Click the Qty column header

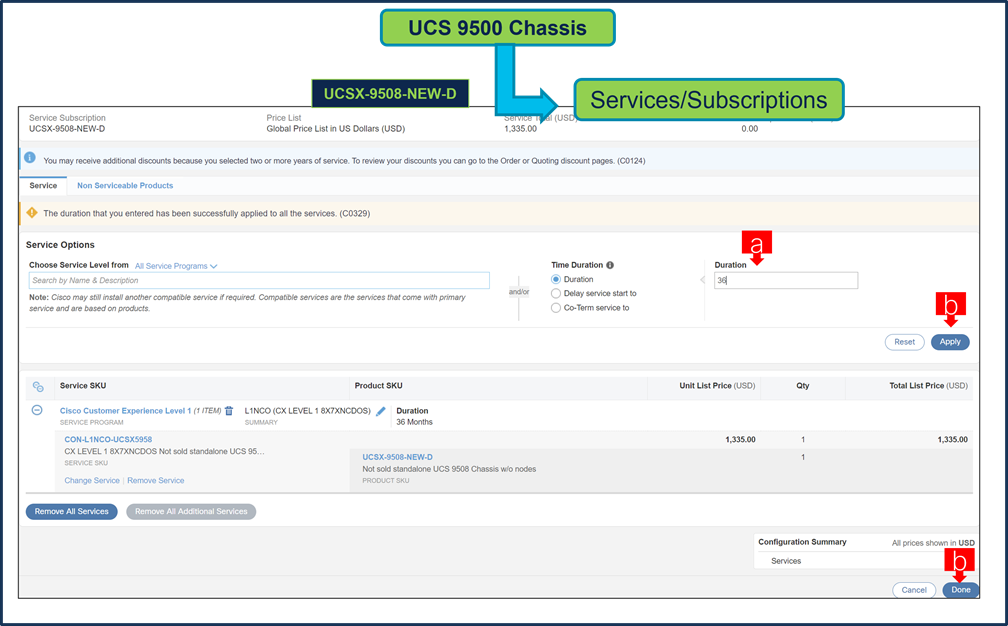tap(803, 386)
